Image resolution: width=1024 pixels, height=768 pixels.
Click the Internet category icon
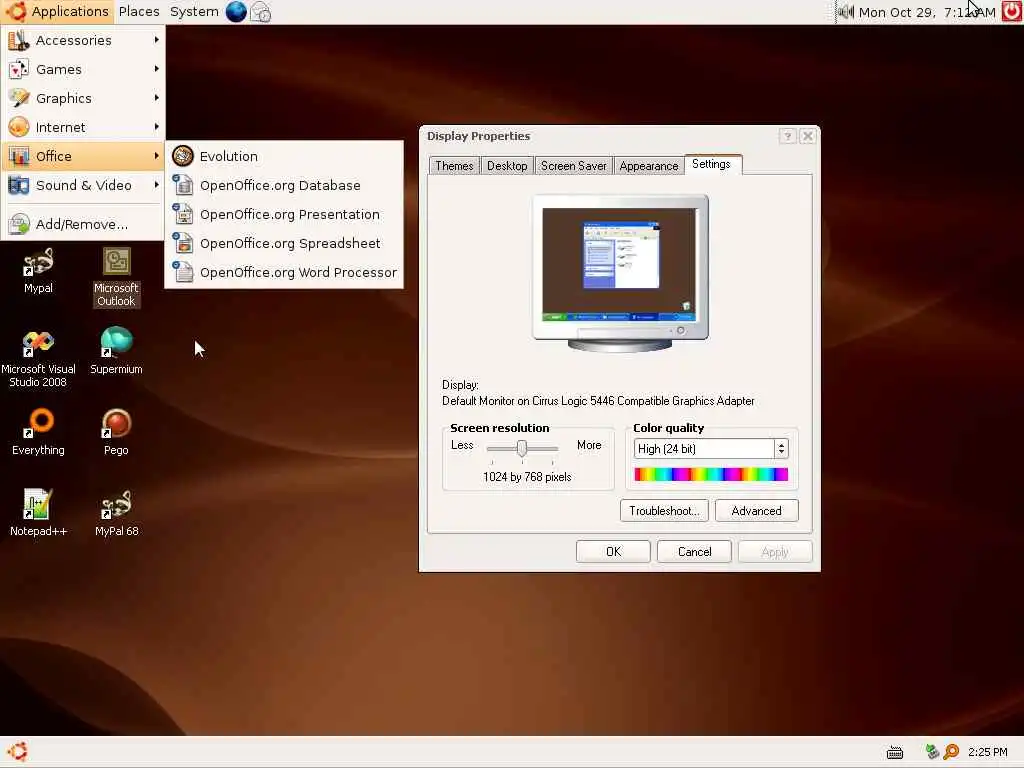coord(18,127)
